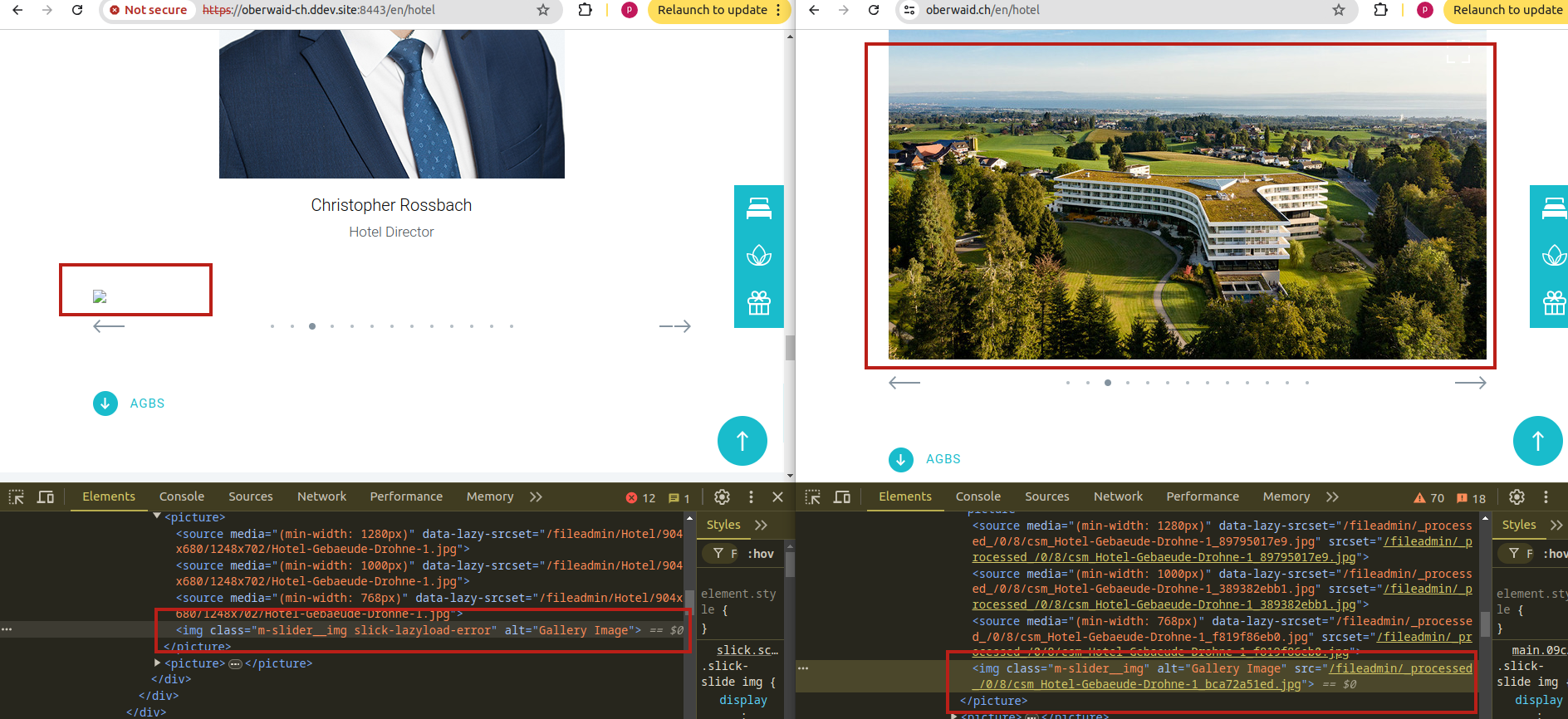Open the Memory tab in right DevTools
This screenshot has width=1568, height=719.
[x=1286, y=496]
